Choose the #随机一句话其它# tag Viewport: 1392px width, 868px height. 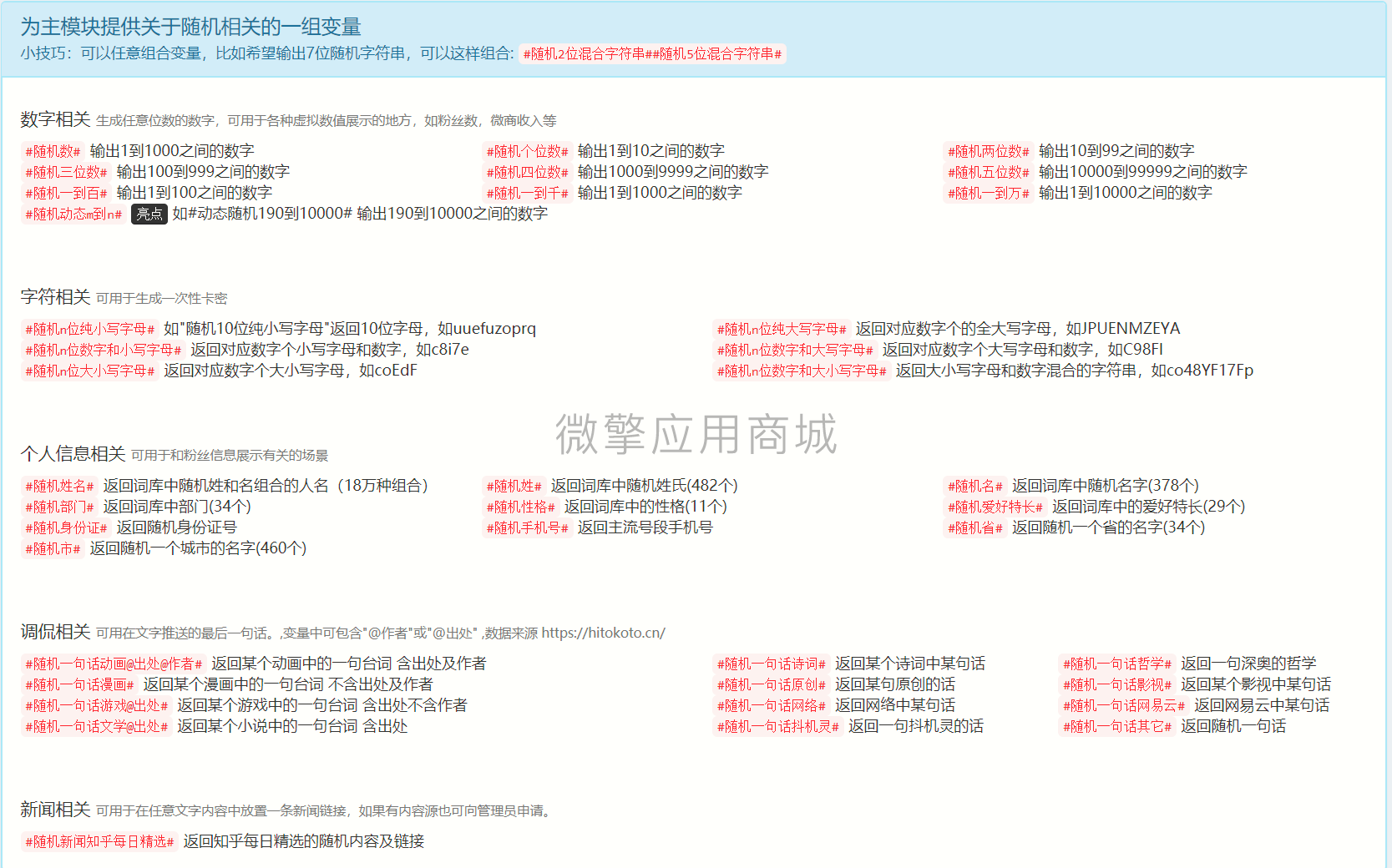(x=1117, y=726)
